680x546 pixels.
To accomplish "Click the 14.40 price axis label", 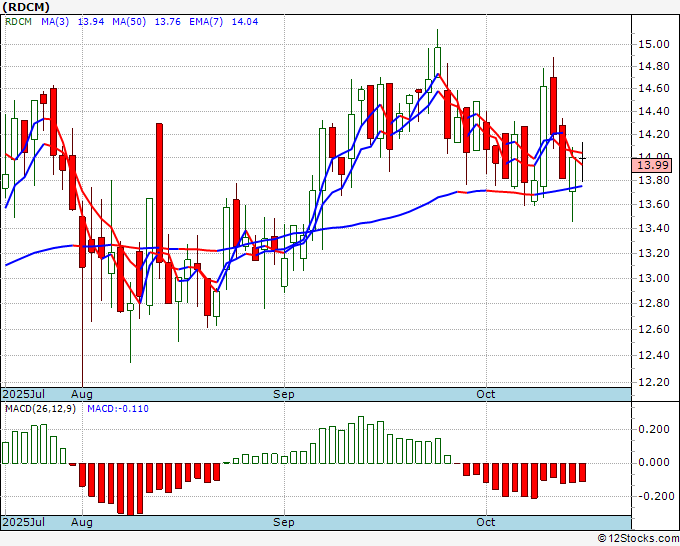I will pos(654,111).
